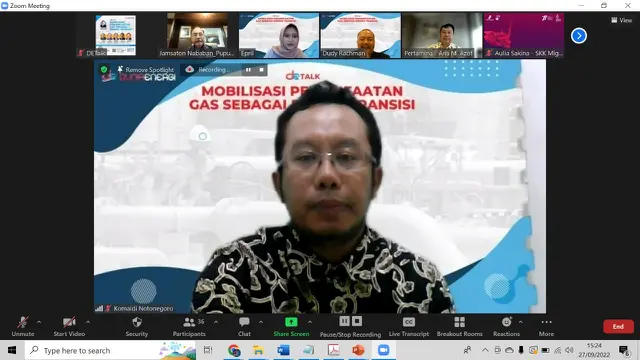
Task: Open Microsoft Word from the taskbar
Action: [283, 350]
